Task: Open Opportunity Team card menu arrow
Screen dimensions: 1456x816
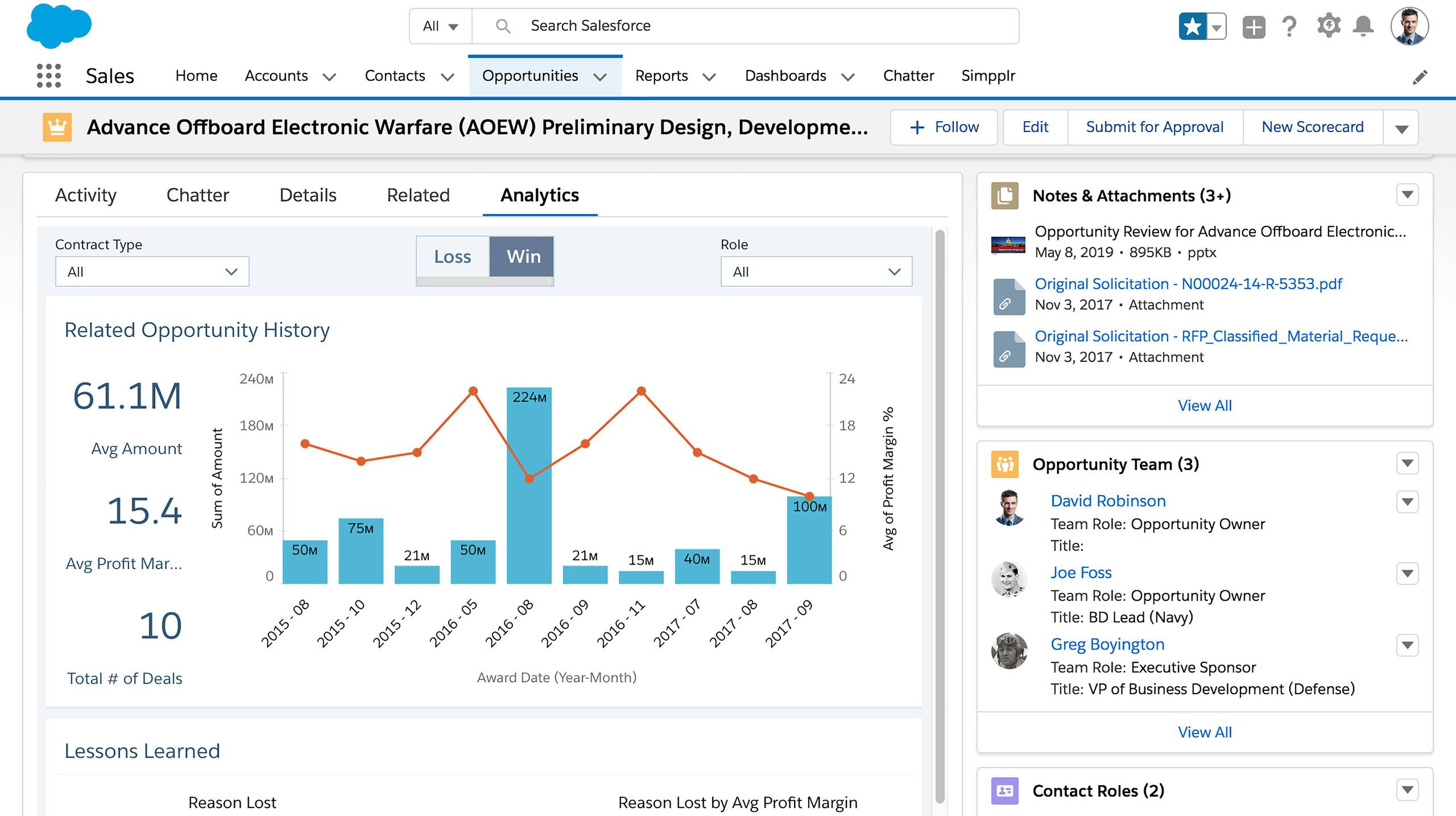Action: pyautogui.click(x=1408, y=463)
